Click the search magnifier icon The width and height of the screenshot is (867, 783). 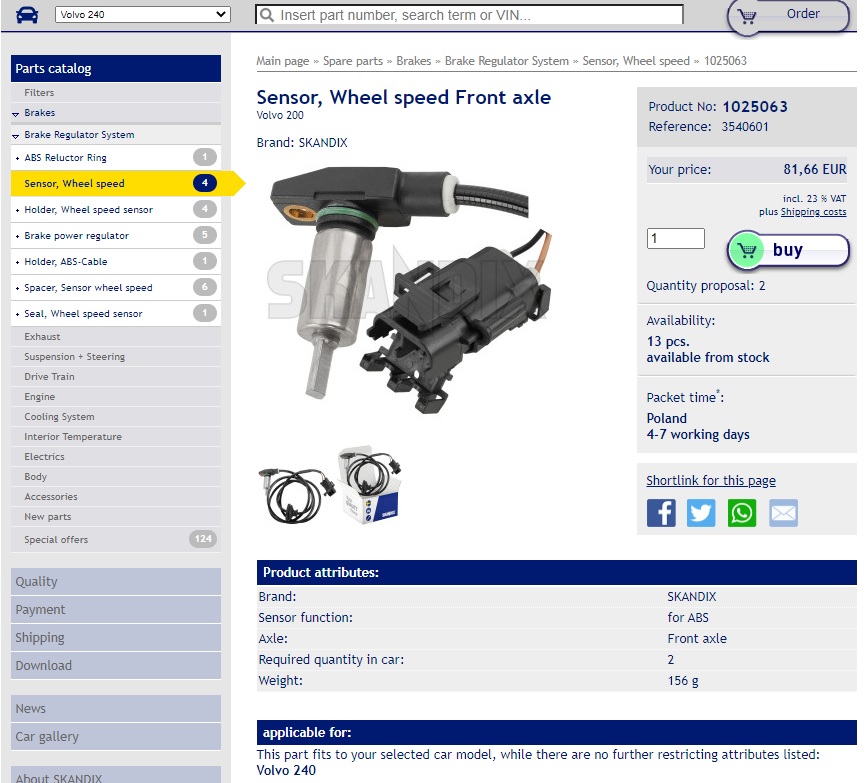pos(266,15)
